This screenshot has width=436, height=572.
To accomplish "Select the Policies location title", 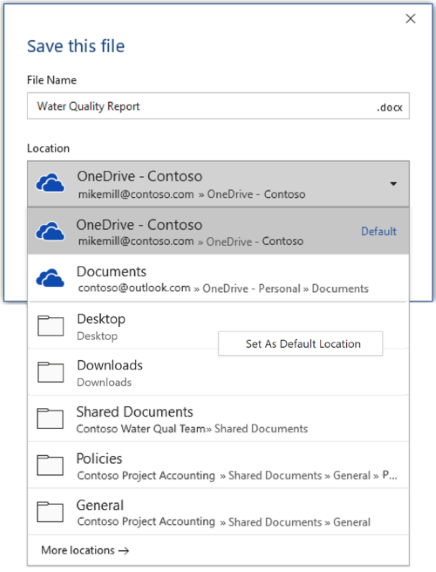I will coord(99,459).
